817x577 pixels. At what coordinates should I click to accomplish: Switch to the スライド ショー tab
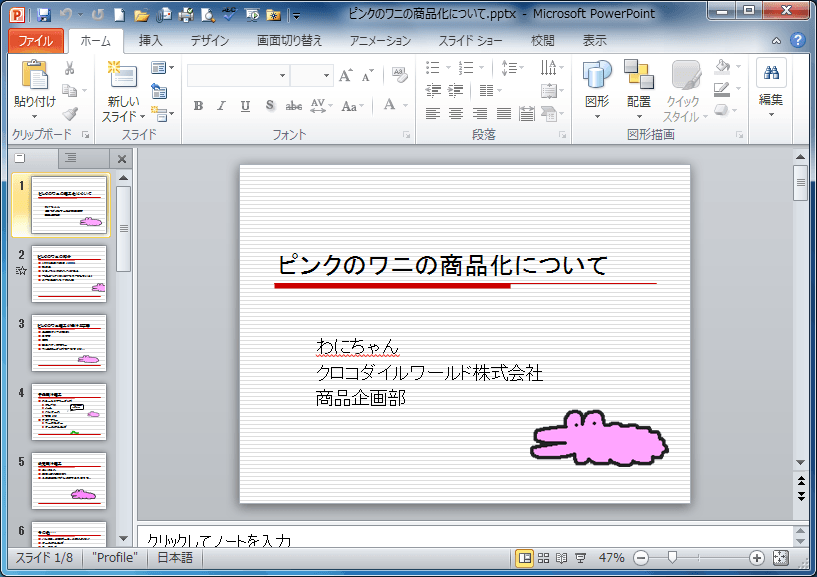tap(470, 41)
